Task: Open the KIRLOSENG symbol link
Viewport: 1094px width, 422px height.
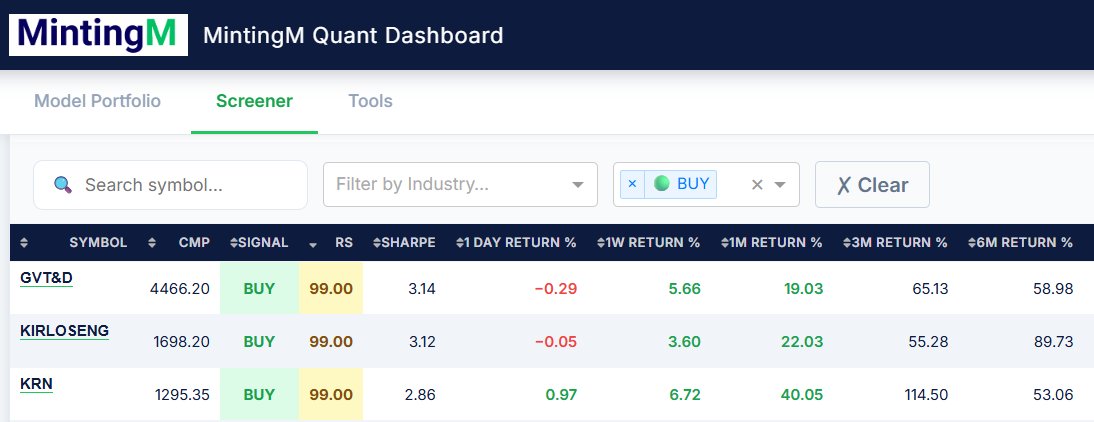Action: 64,331
